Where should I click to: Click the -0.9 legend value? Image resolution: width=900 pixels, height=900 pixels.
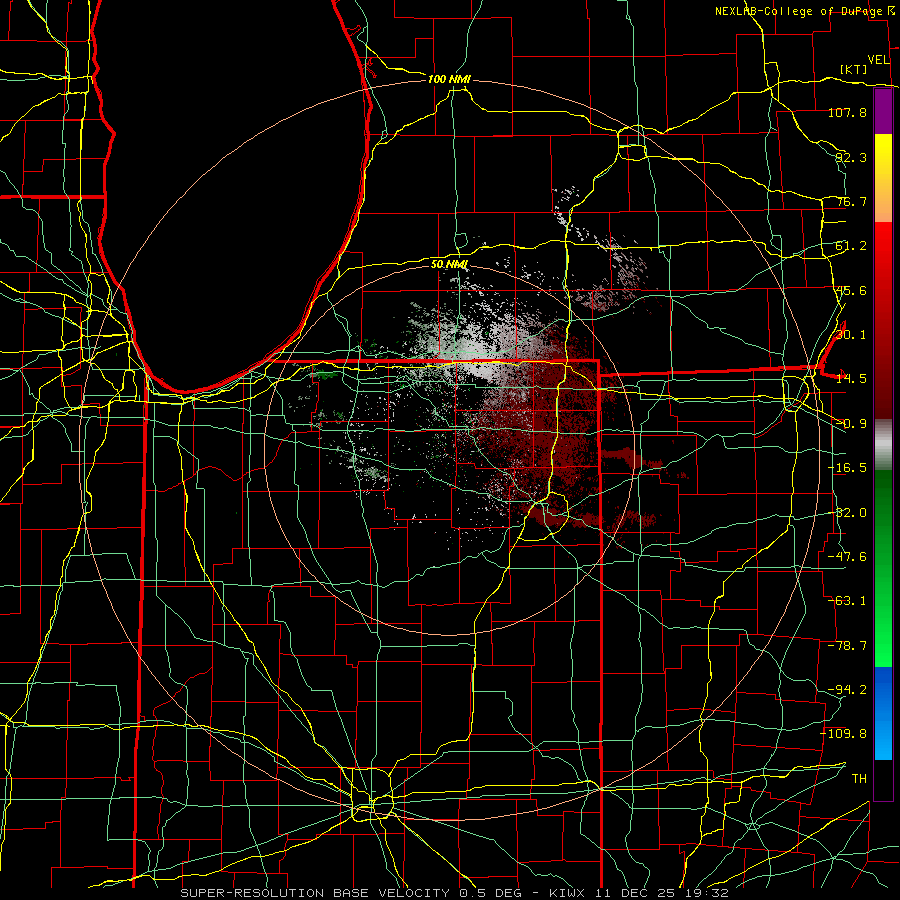tap(851, 424)
